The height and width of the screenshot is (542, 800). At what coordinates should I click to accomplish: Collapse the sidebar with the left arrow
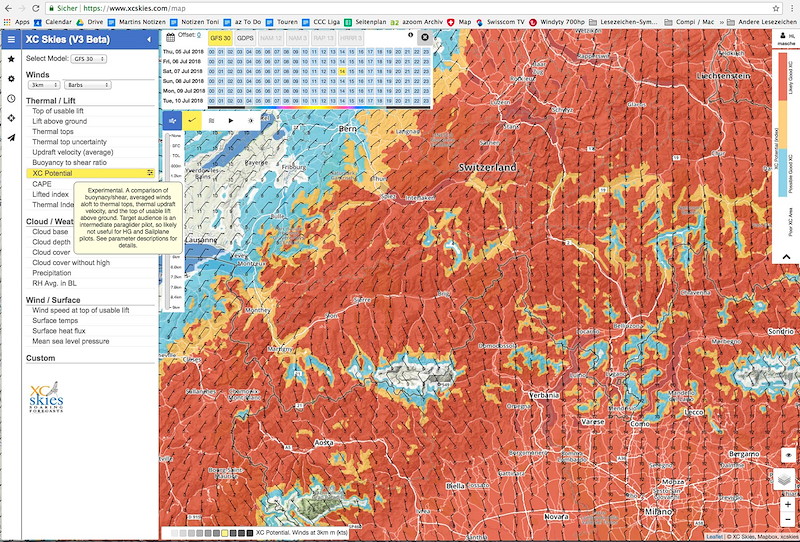149,39
